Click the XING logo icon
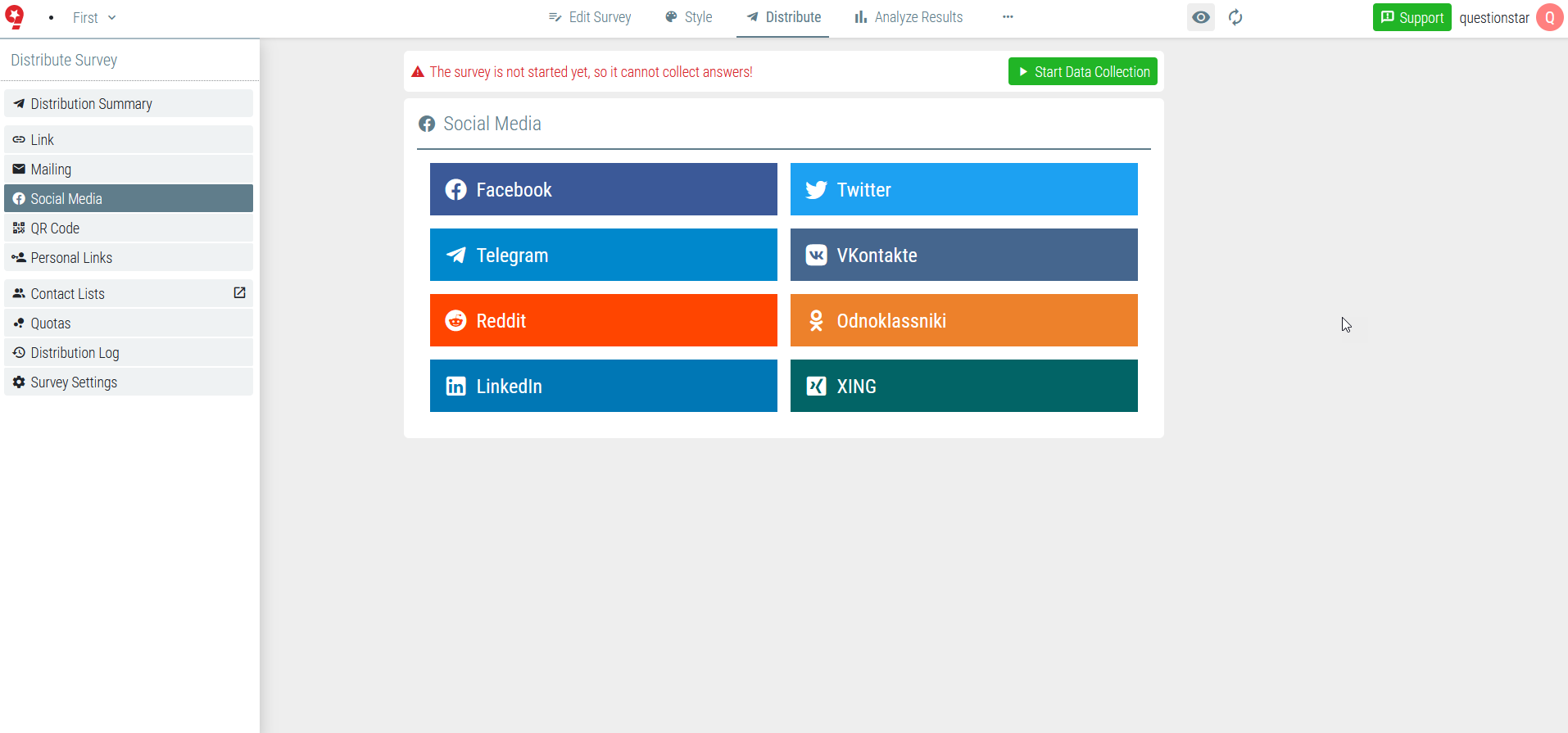The image size is (1568, 733). click(x=817, y=387)
